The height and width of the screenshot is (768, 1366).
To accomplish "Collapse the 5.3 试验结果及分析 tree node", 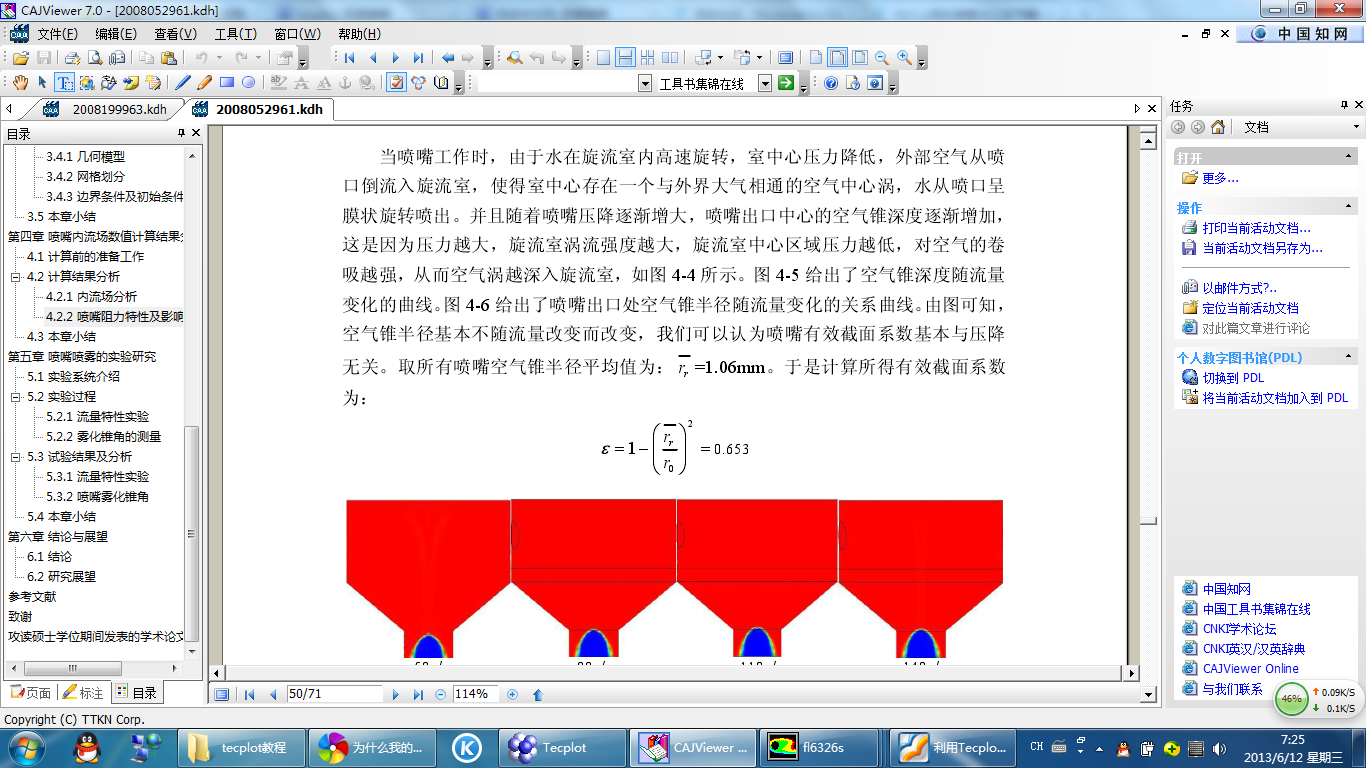I will coord(16,457).
